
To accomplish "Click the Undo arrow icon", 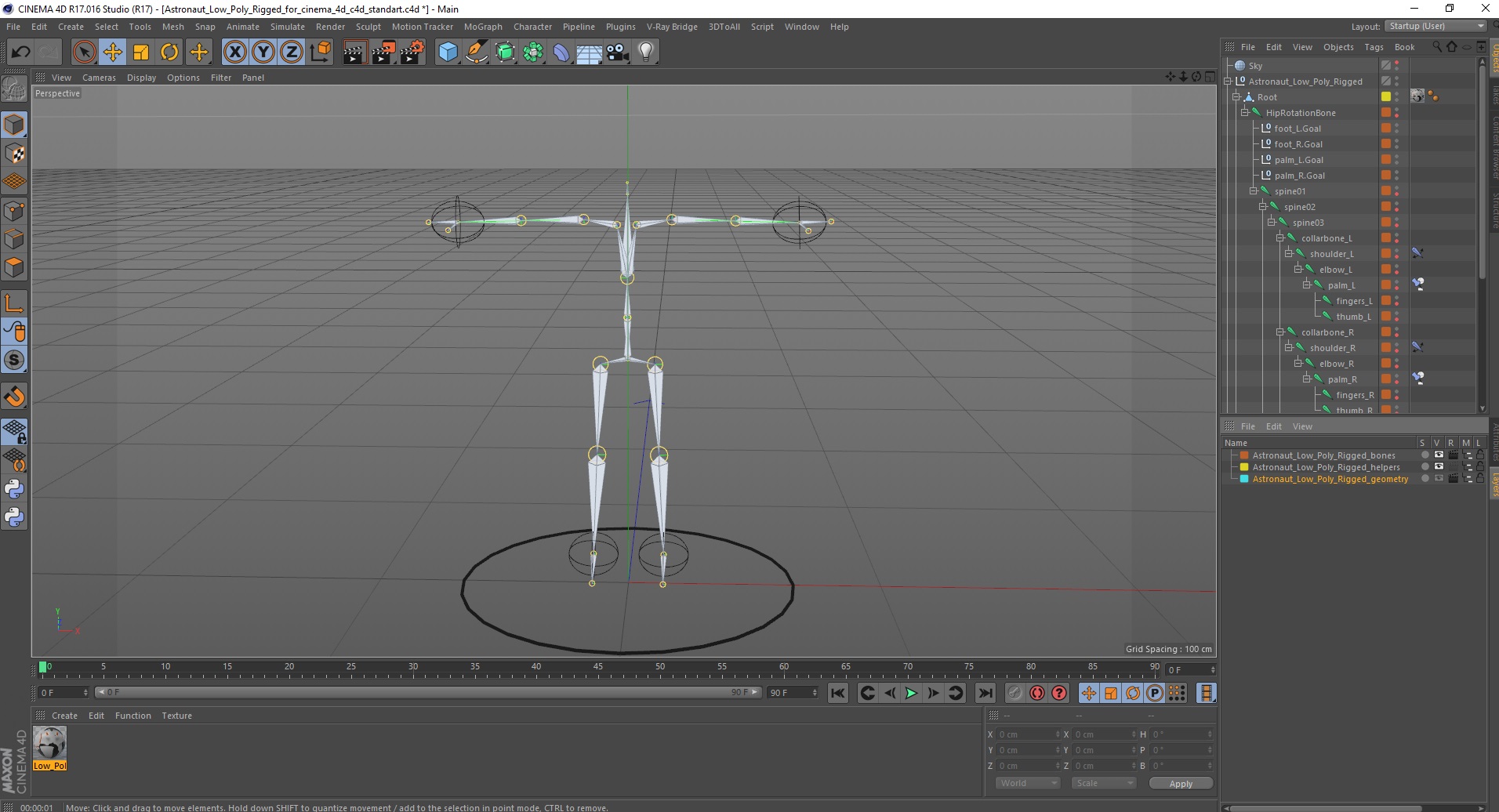I will 20,53.
